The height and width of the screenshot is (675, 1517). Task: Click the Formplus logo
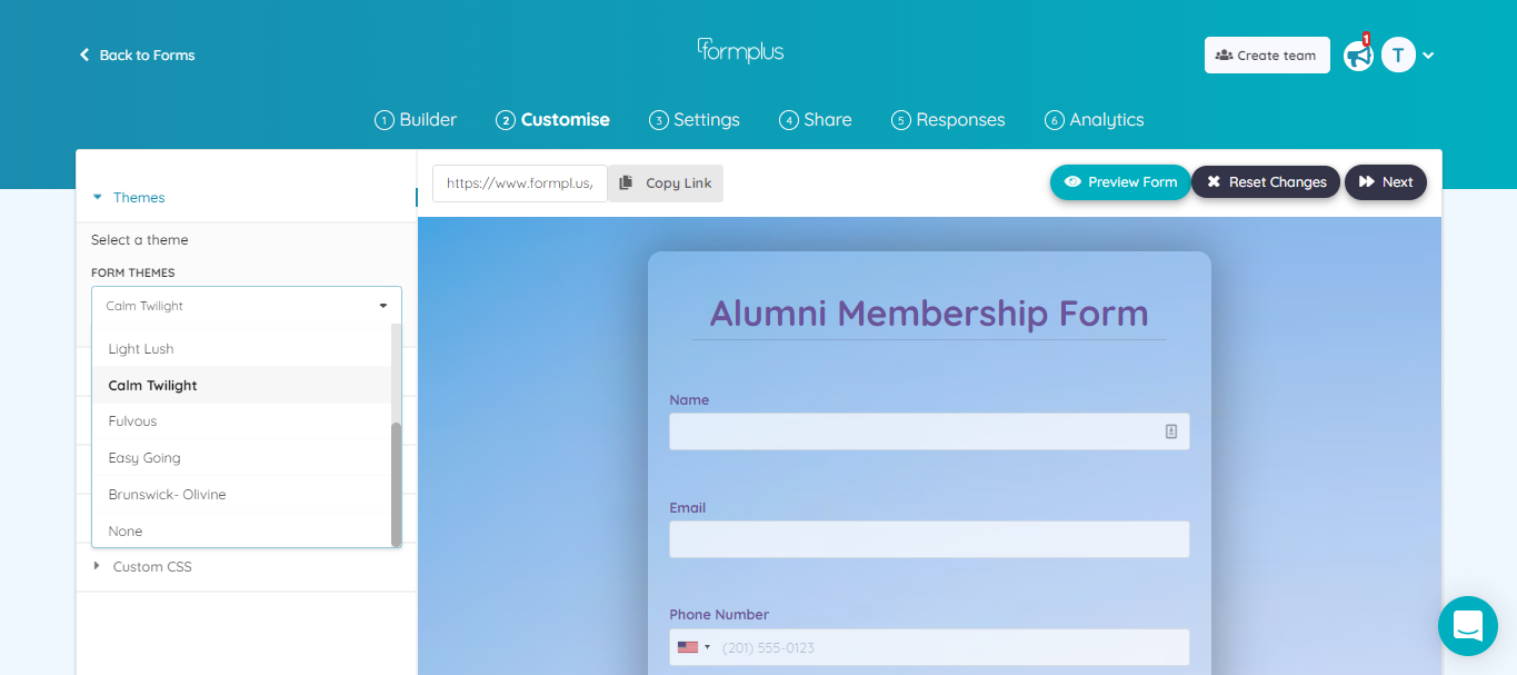pyautogui.click(x=740, y=50)
